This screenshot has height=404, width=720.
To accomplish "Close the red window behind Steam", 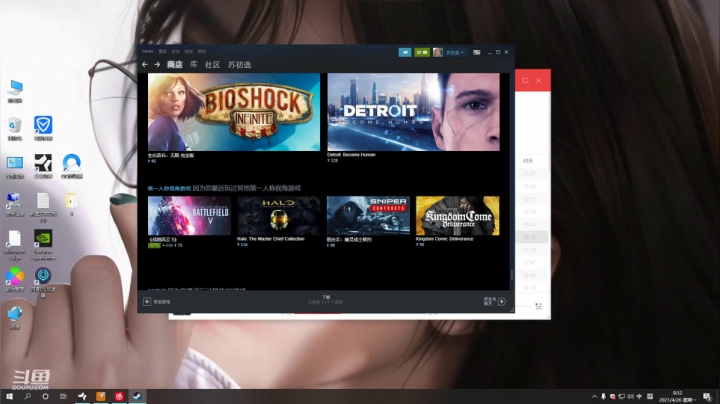I will click(539, 80).
